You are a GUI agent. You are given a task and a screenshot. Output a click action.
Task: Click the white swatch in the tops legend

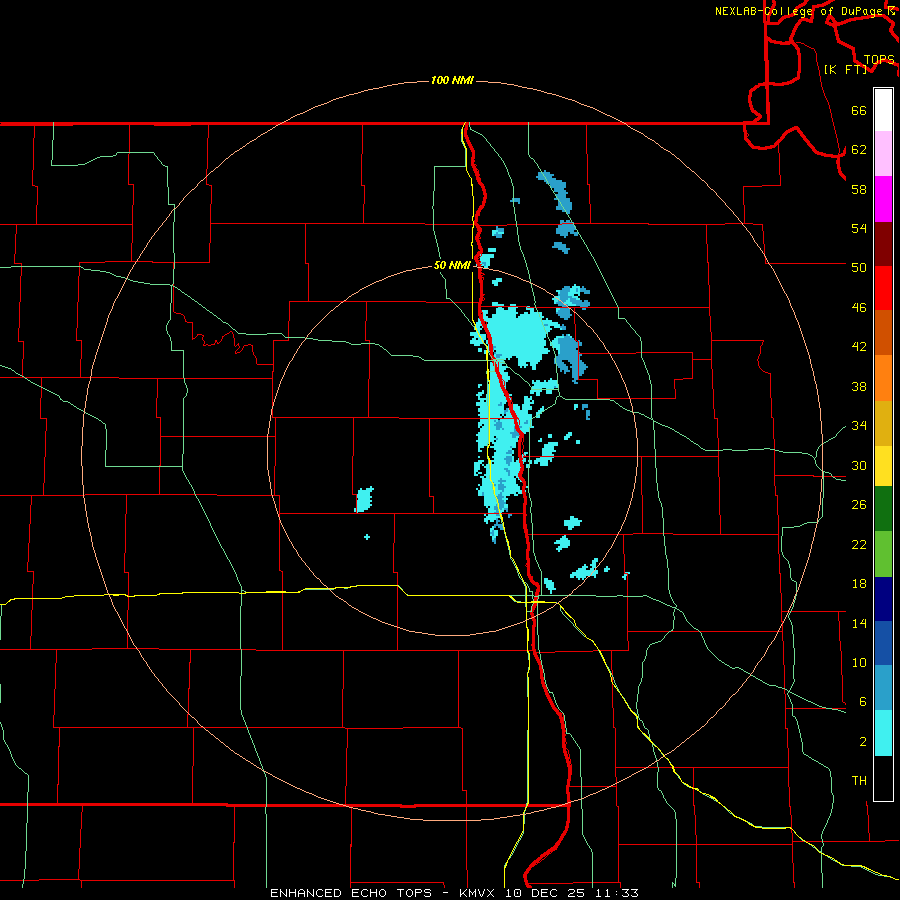click(883, 110)
